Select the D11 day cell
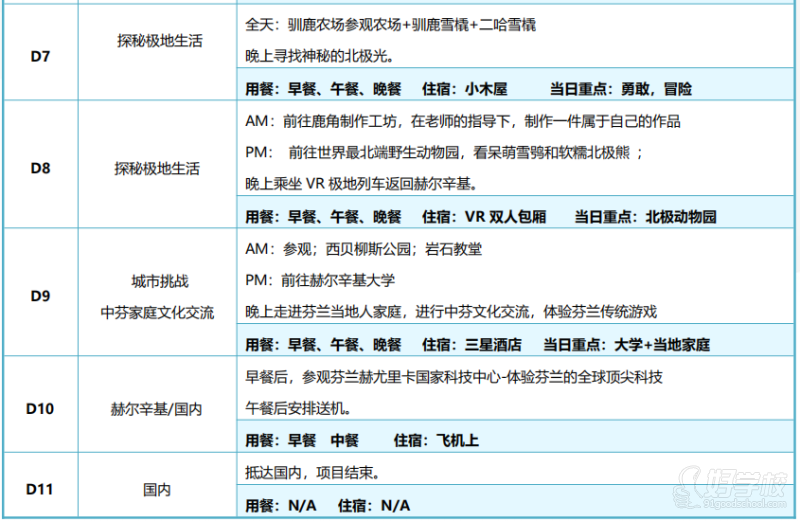The width and height of the screenshot is (800, 521). click(40, 489)
